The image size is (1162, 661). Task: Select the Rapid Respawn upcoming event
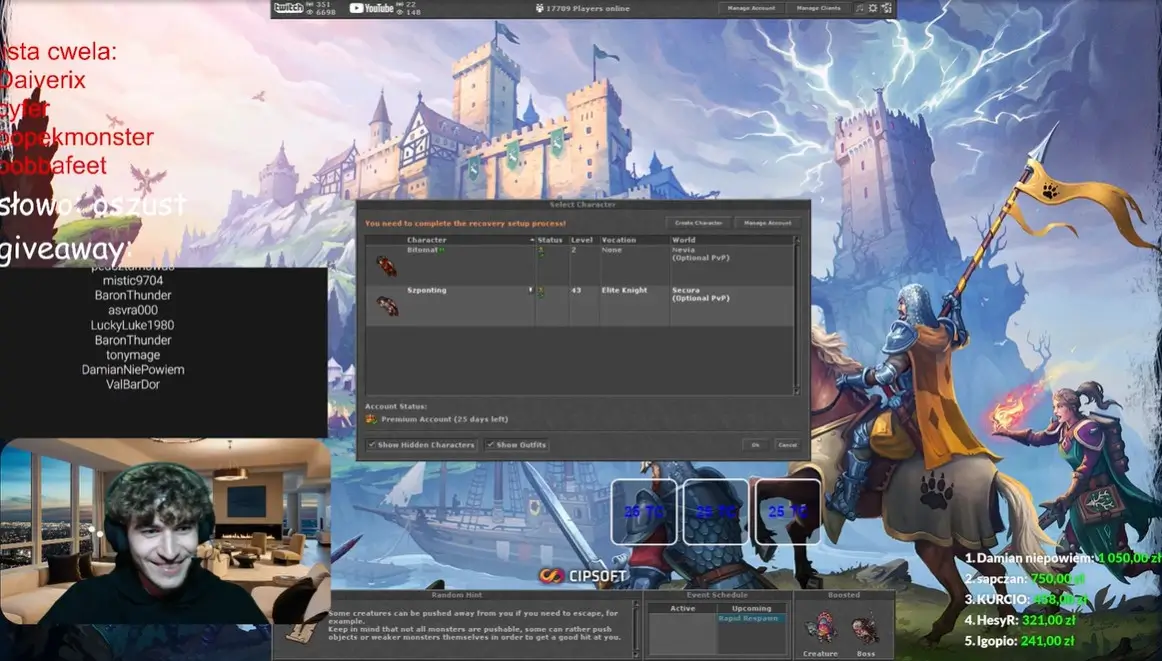(x=751, y=618)
